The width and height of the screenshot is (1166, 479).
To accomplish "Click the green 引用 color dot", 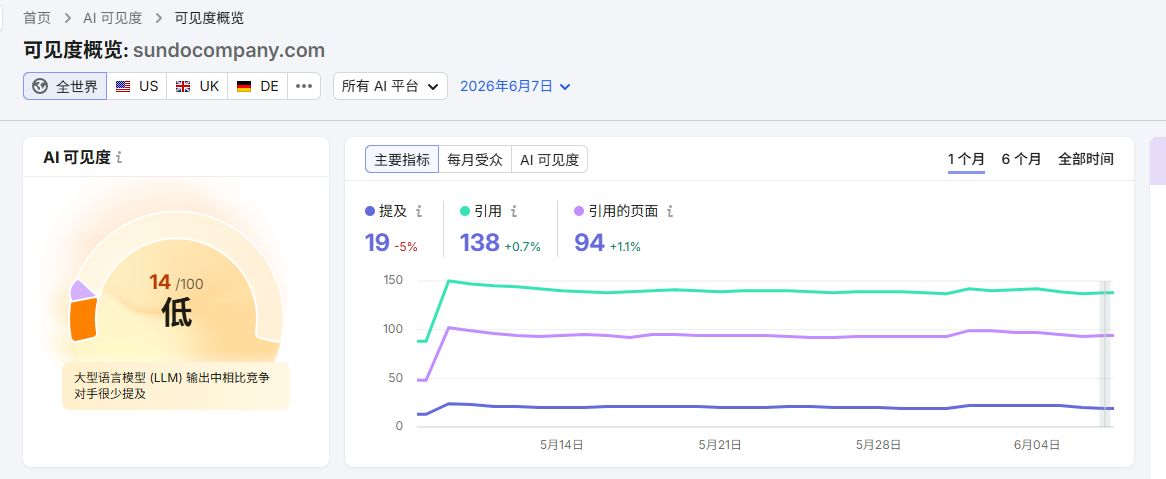I will click(x=465, y=211).
